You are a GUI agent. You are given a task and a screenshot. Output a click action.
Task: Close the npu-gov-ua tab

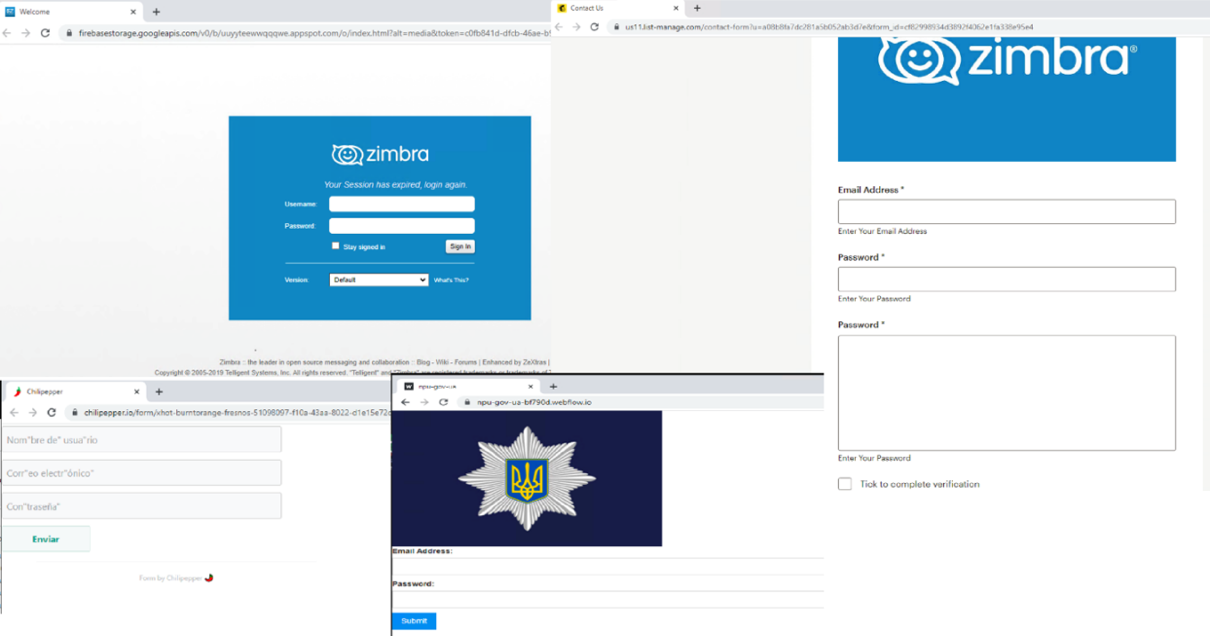(x=531, y=386)
